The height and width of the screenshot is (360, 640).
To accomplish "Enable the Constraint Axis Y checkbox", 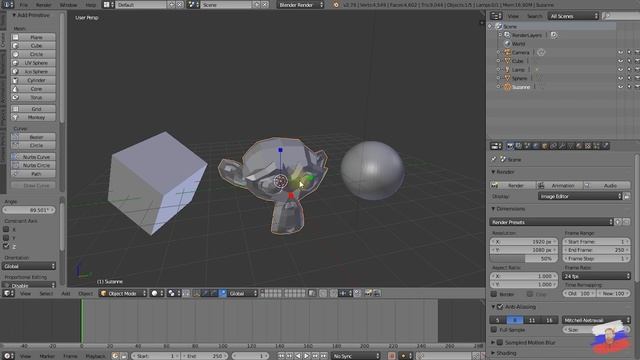I will (x=6, y=238).
